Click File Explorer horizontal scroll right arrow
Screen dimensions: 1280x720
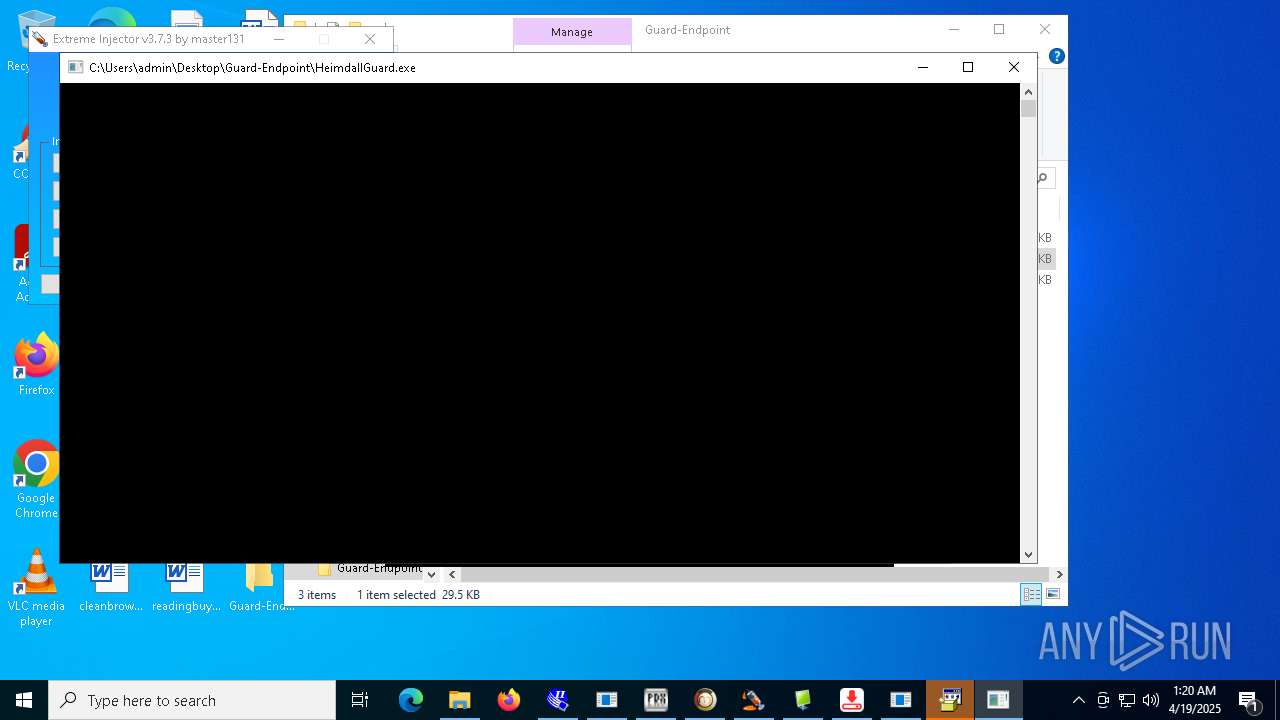click(1059, 574)
